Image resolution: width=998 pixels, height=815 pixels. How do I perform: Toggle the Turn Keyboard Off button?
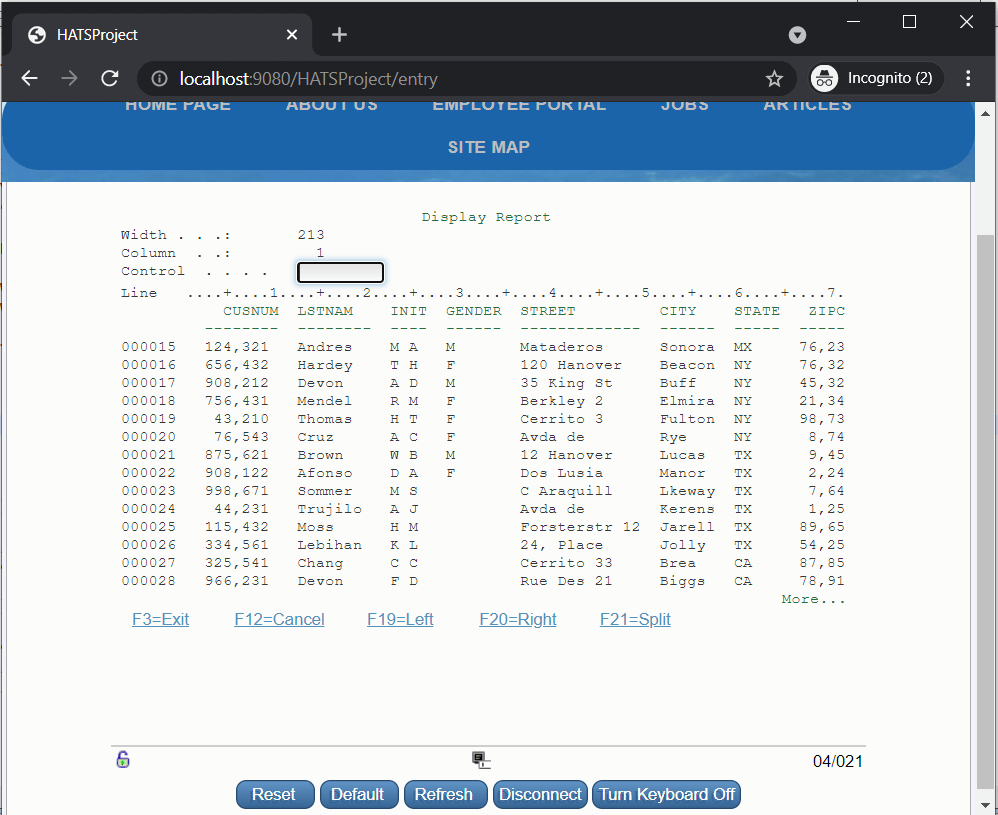pos(666,794)
